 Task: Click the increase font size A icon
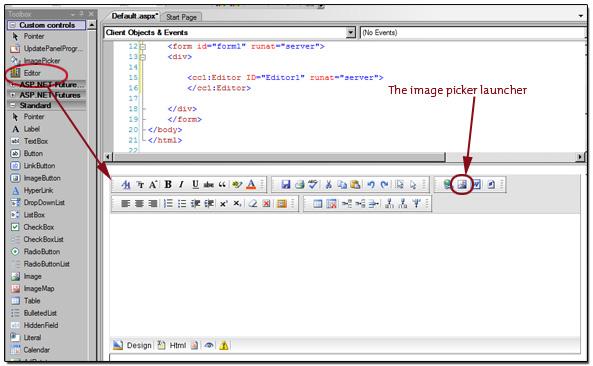tap(153, 185)
